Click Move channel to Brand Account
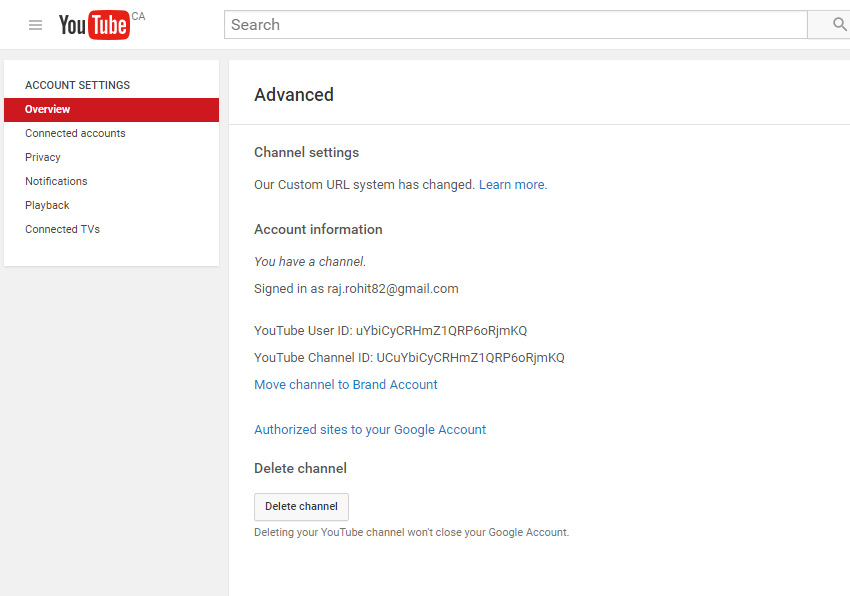Image resolution: width=850 pixels, height=596 pixels. [x=346, y=384]
